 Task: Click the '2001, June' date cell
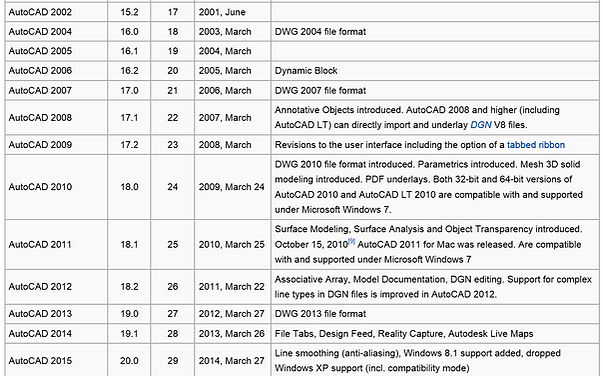click(x=233, y=12)
